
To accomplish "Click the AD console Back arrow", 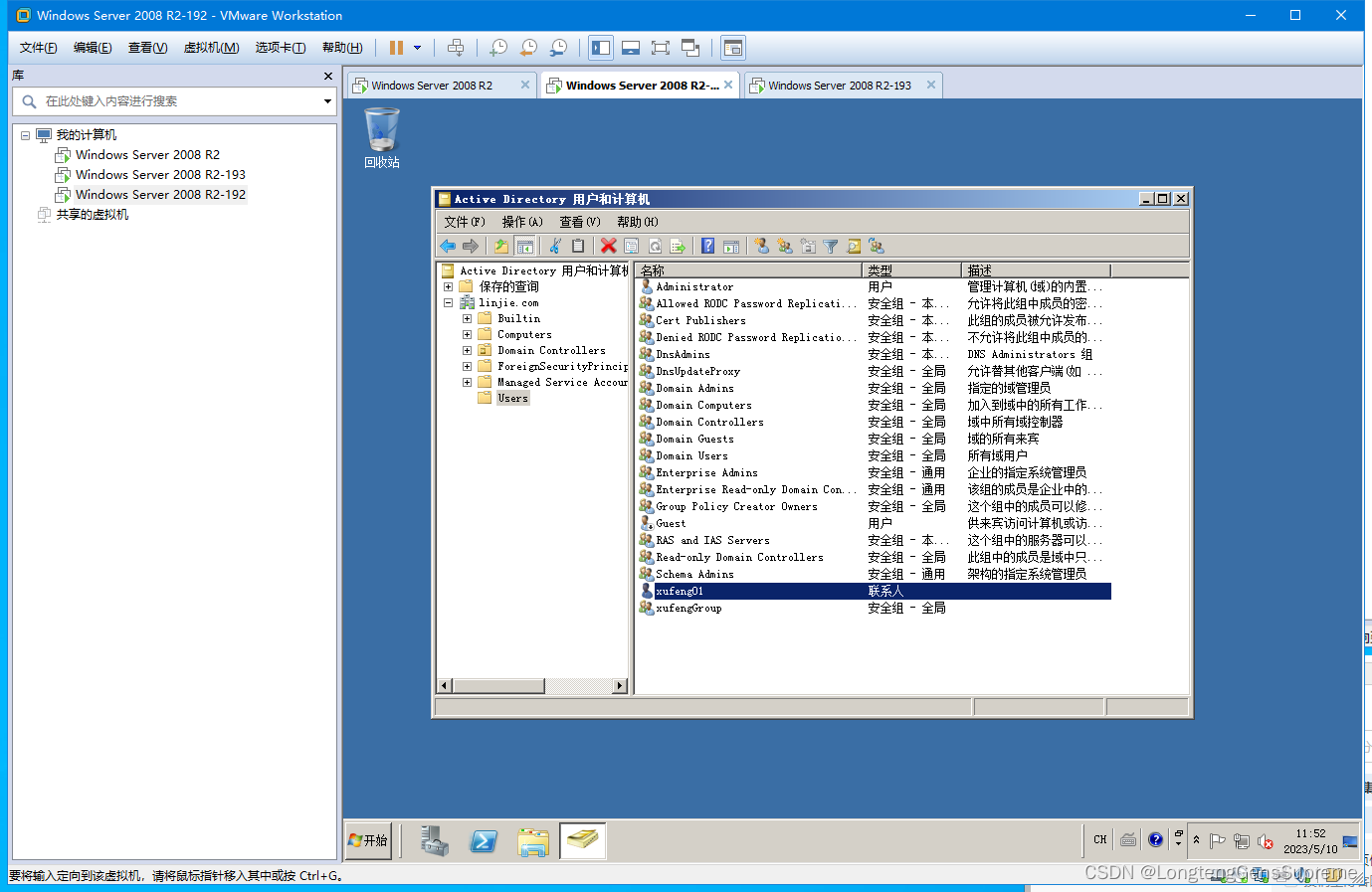I will 448,246.
